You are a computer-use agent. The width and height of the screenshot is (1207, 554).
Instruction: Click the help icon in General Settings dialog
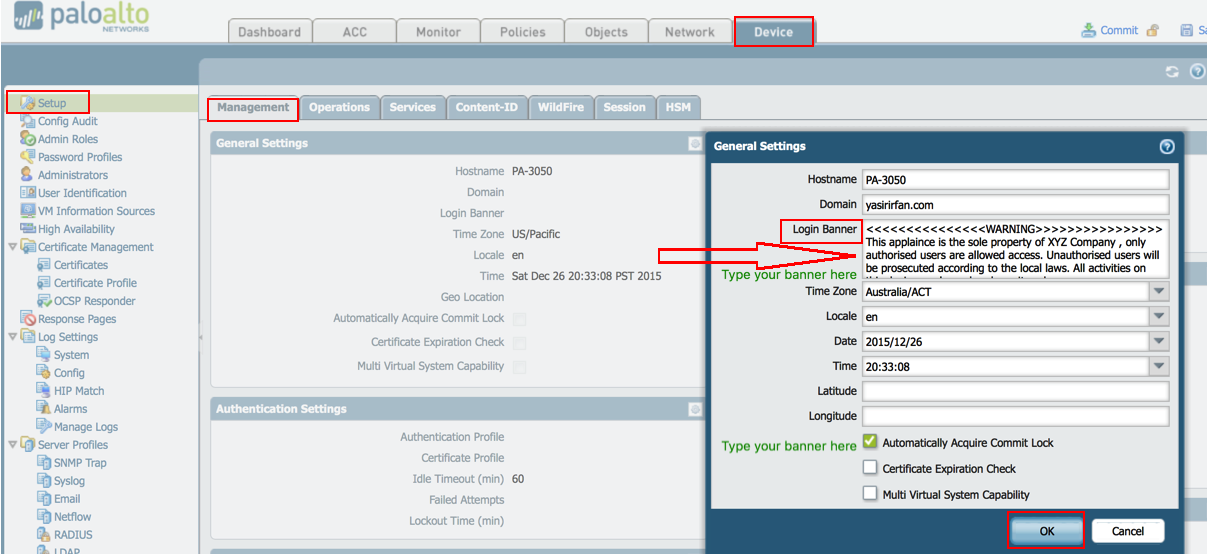tap(1166, 146)
